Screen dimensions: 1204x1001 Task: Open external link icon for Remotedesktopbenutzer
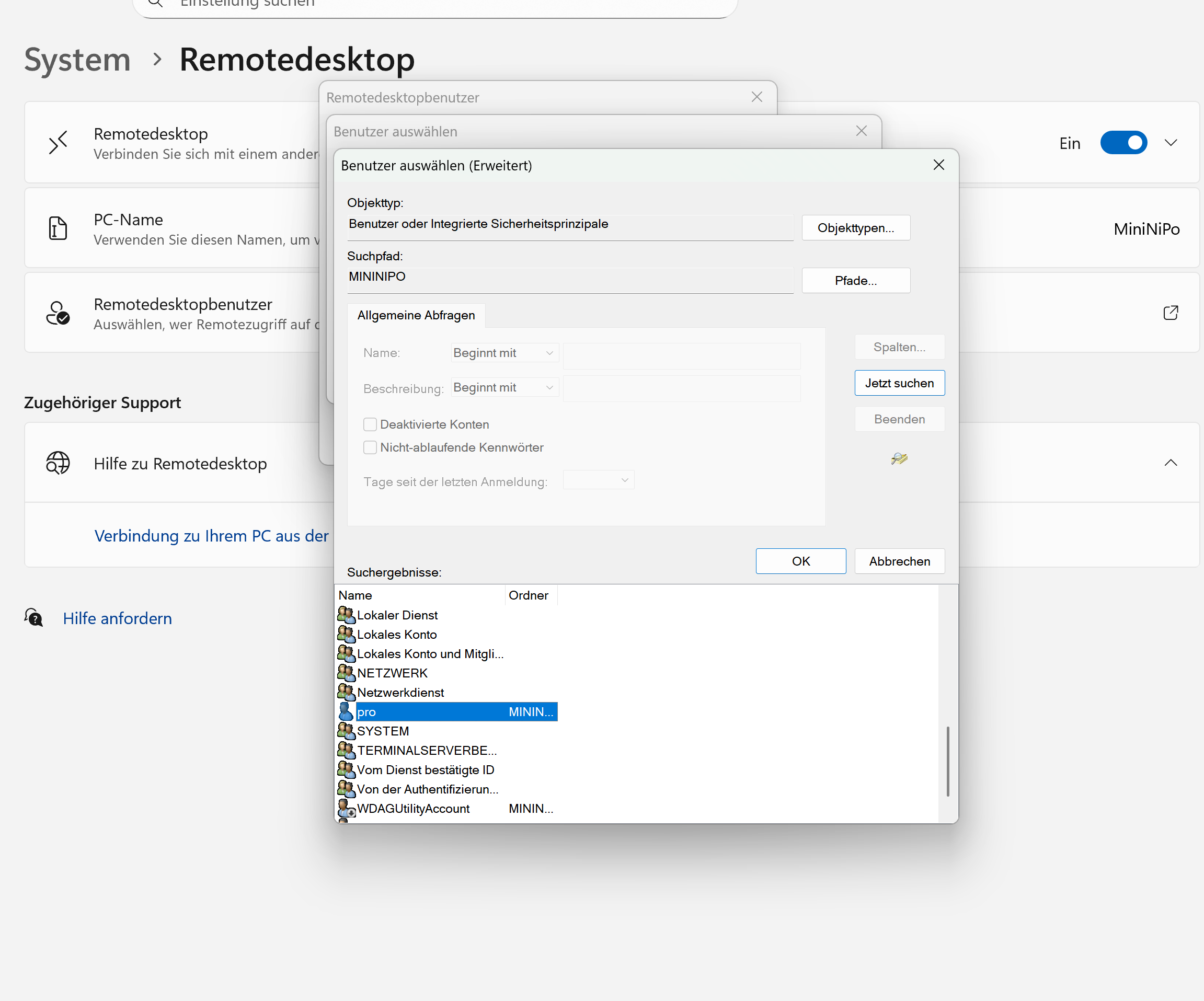(1170, 313)
